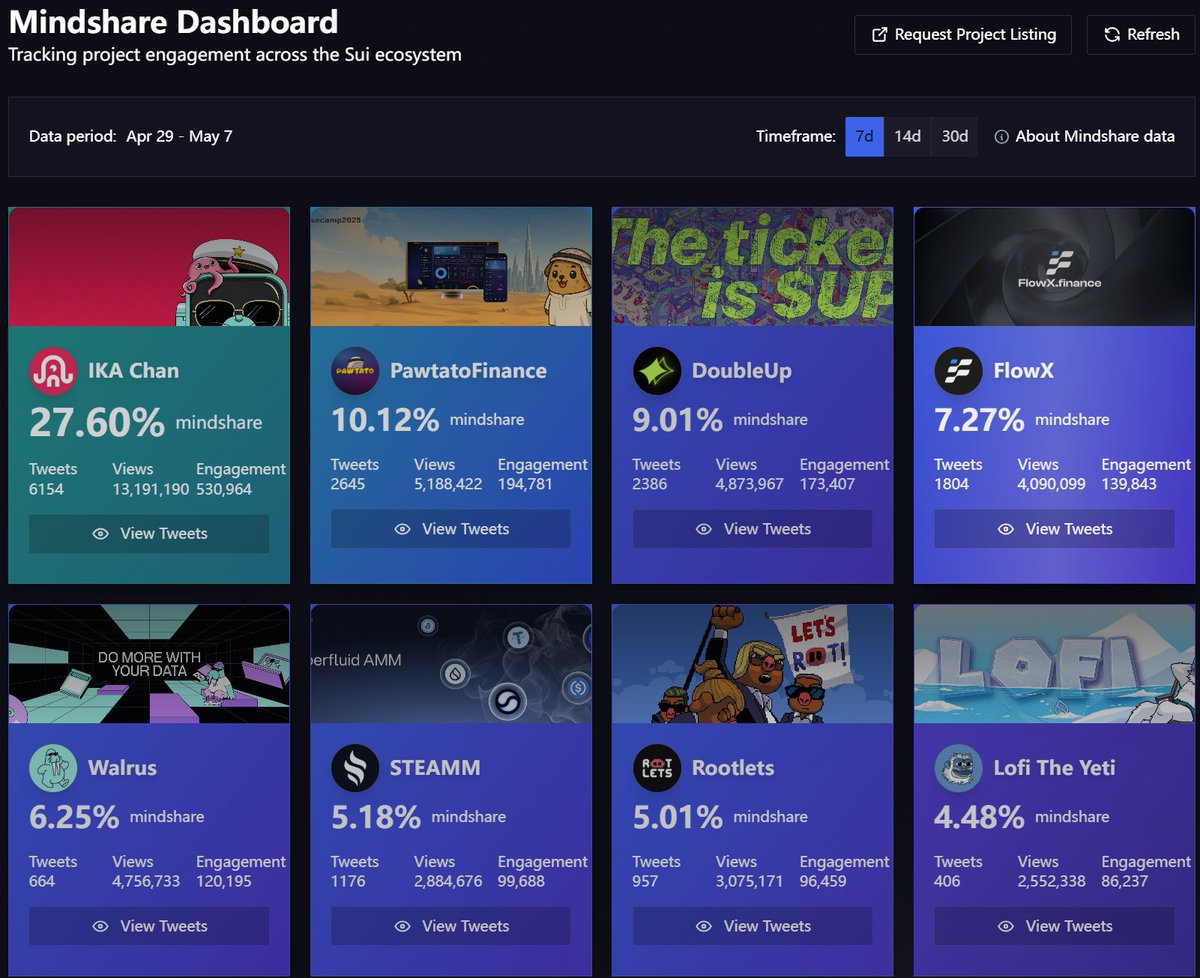
Task: View Tweets for Lofi The Yeti
Action: (x=1054, y=926)
